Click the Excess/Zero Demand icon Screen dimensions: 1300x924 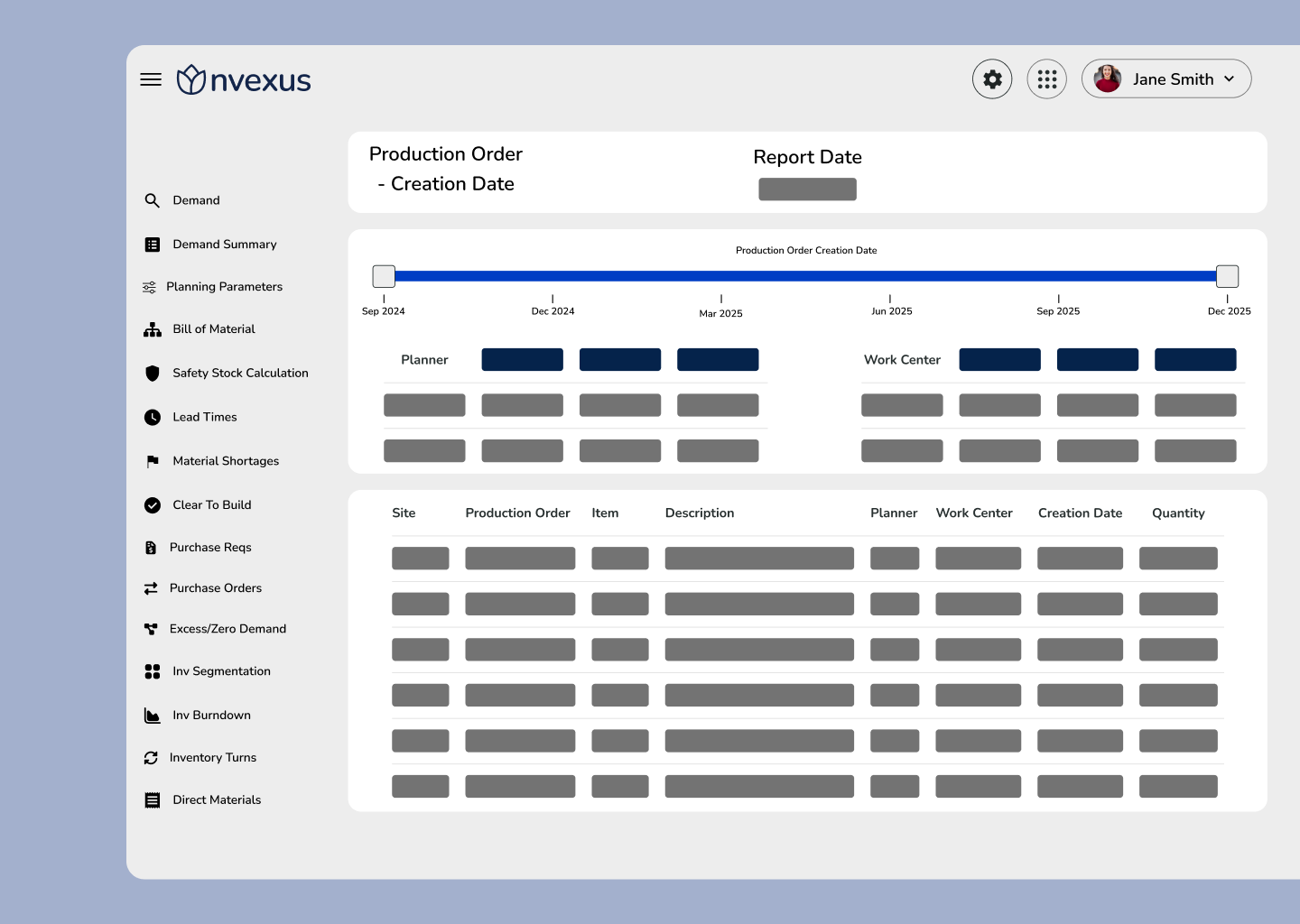(x=151, y=629)
